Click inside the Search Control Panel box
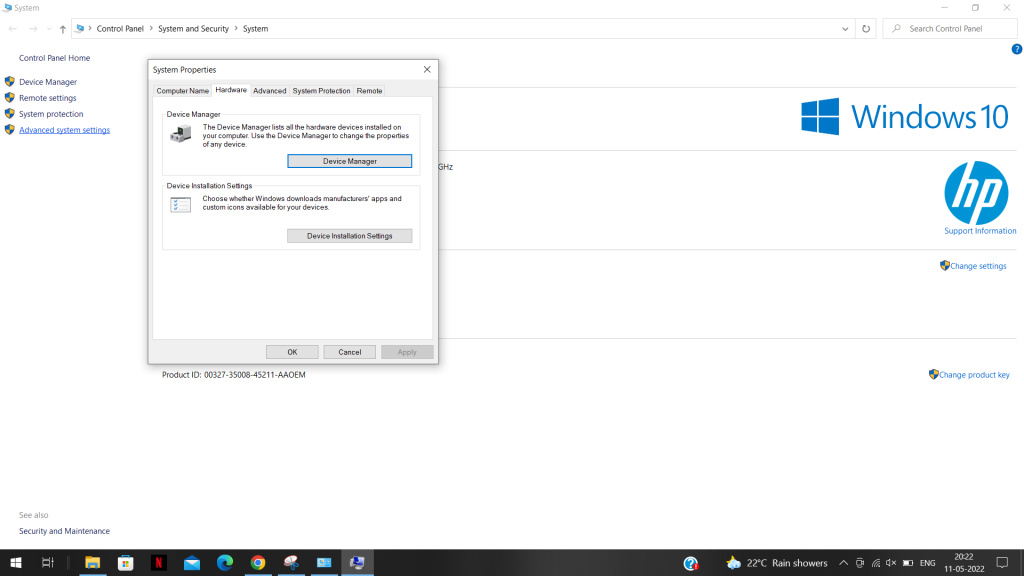The width and height of the screenshot is (1024, 576). 950,28
